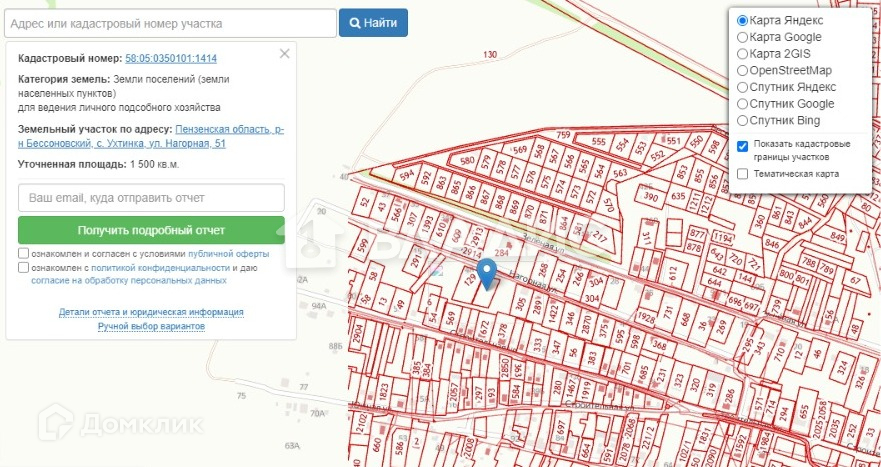Click parcel 2904 on the map
Viewport: 881px width, 467px height.
[x=356, y=332]
